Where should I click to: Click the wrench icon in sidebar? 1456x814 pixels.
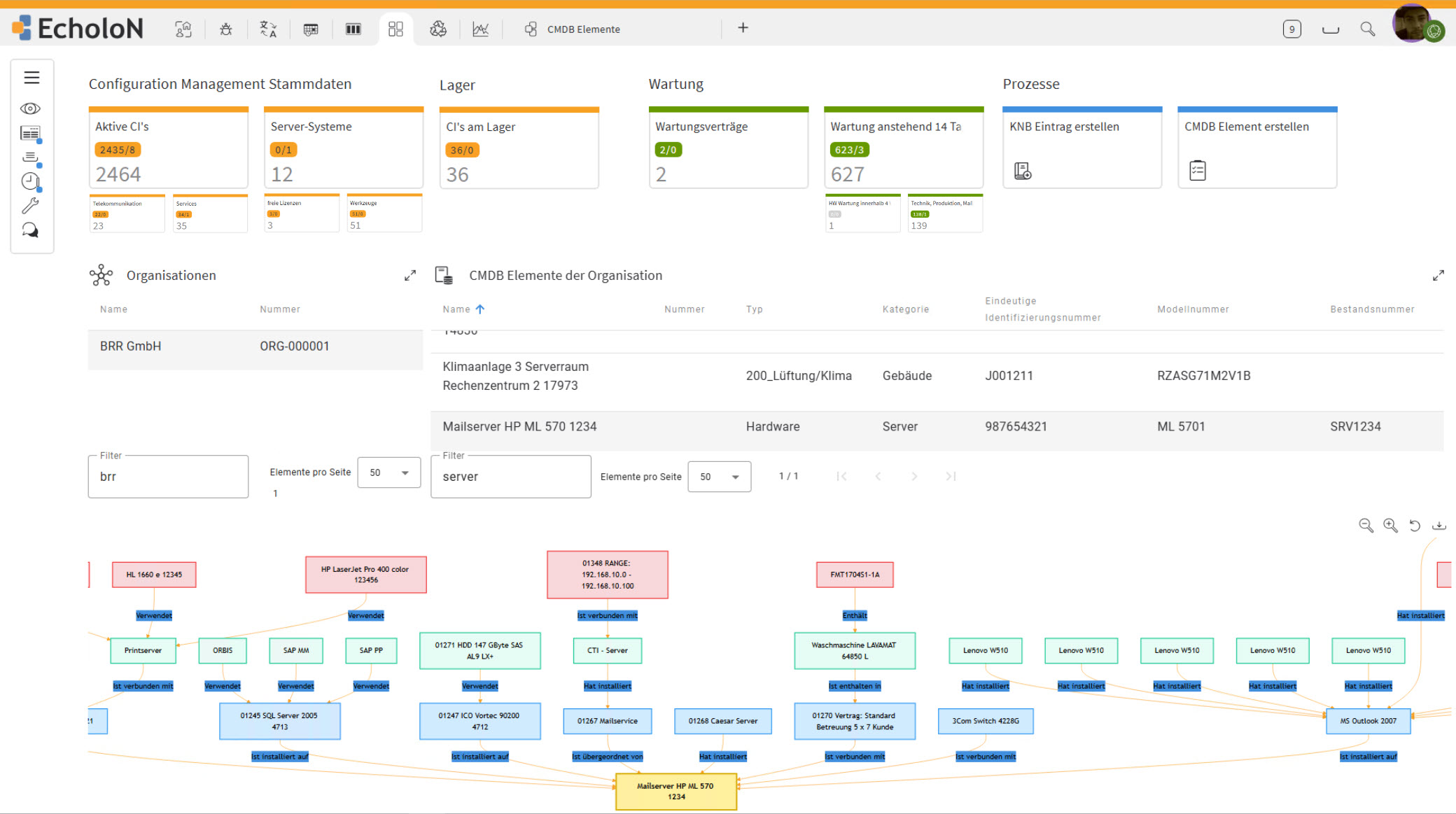(30, 206)
